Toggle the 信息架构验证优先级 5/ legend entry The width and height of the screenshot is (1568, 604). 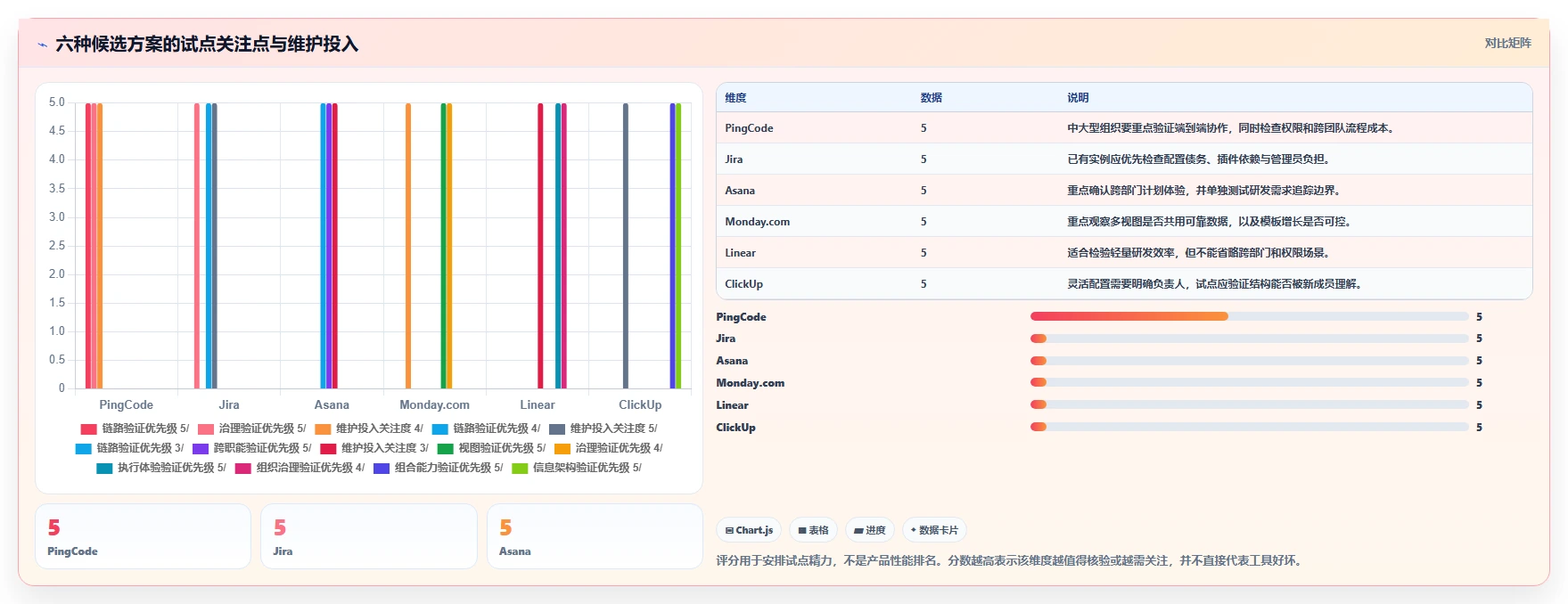tap(577, 468)
